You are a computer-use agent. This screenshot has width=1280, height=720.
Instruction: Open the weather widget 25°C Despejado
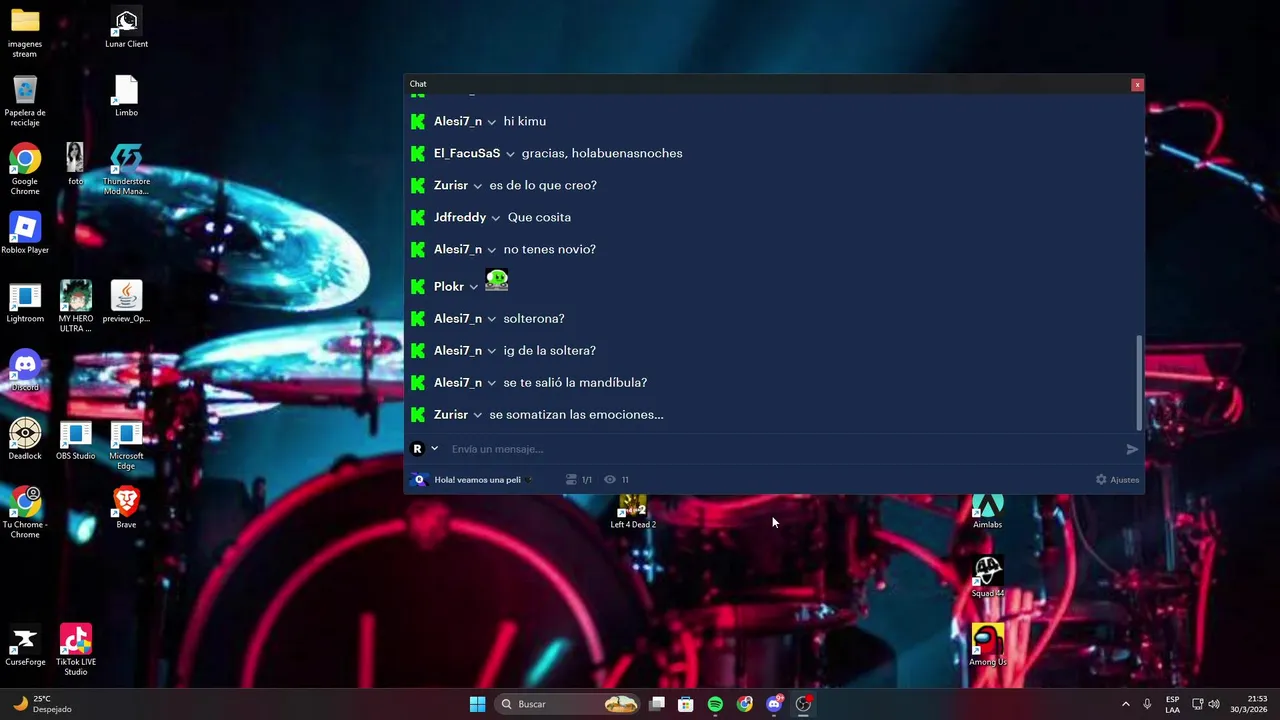click(x=40, y=704)
